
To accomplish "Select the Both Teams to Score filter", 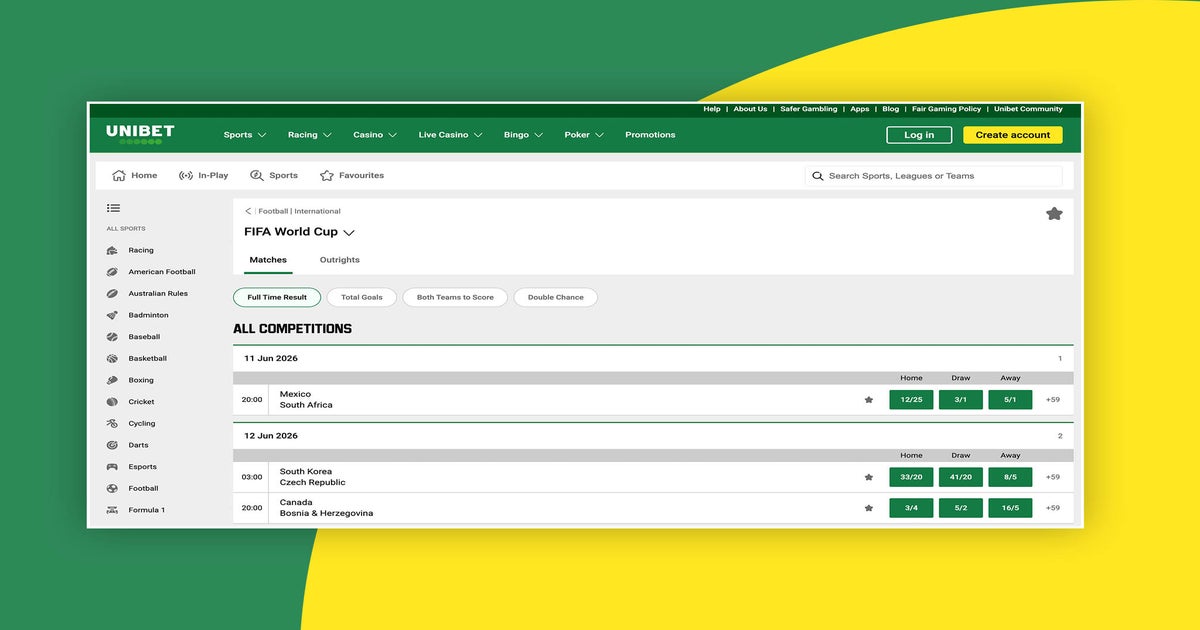I will coord(455,297).
